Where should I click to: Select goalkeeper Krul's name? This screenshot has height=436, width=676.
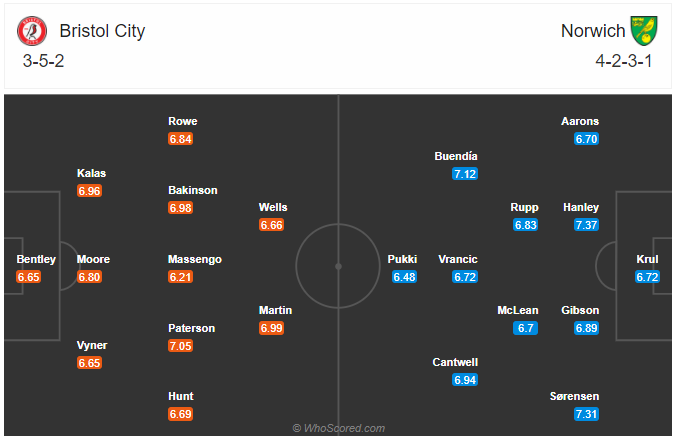pos(647,259)
